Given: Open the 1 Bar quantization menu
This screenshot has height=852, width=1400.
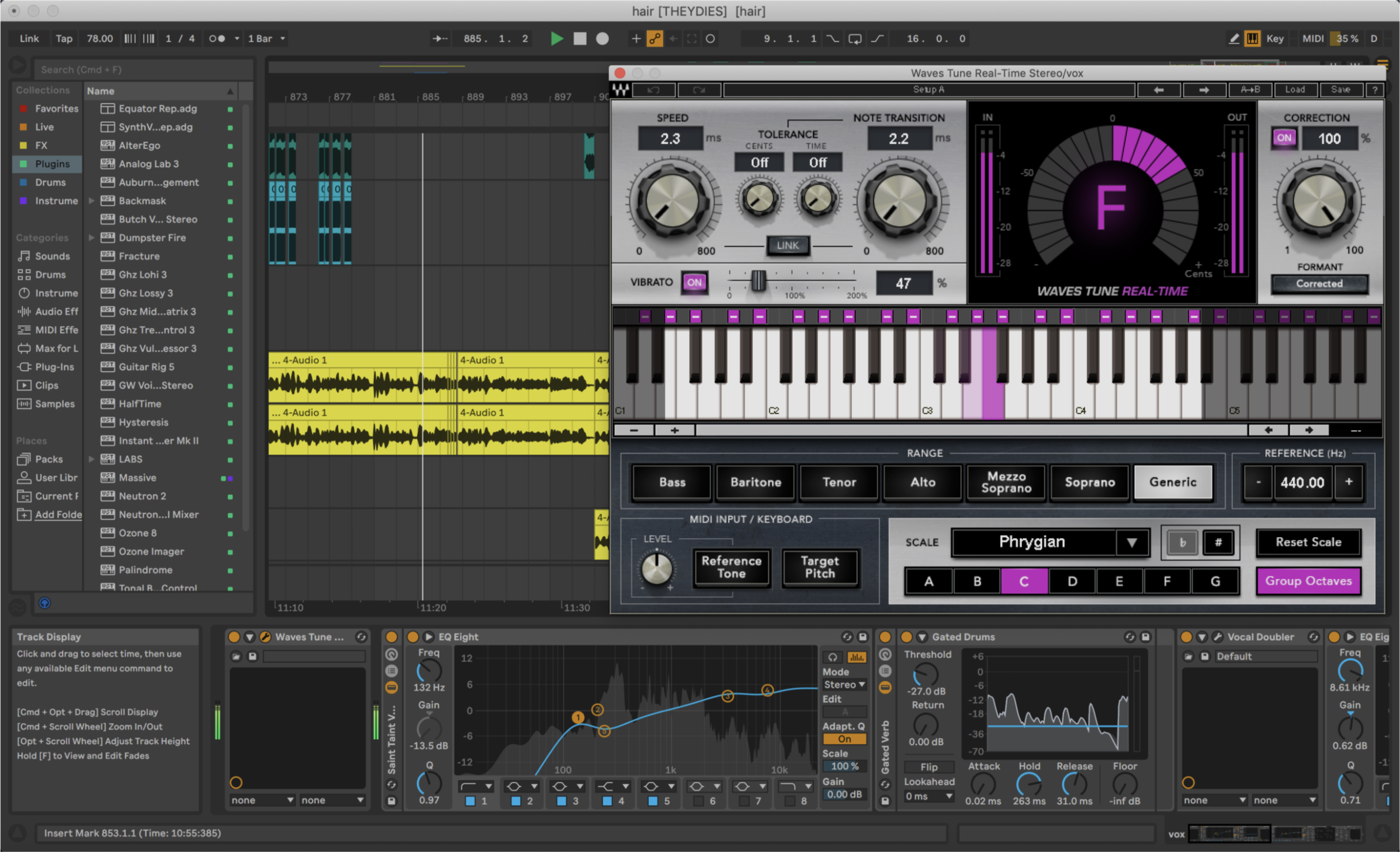Looking at the screenshot, I should (x=266, y=39).
